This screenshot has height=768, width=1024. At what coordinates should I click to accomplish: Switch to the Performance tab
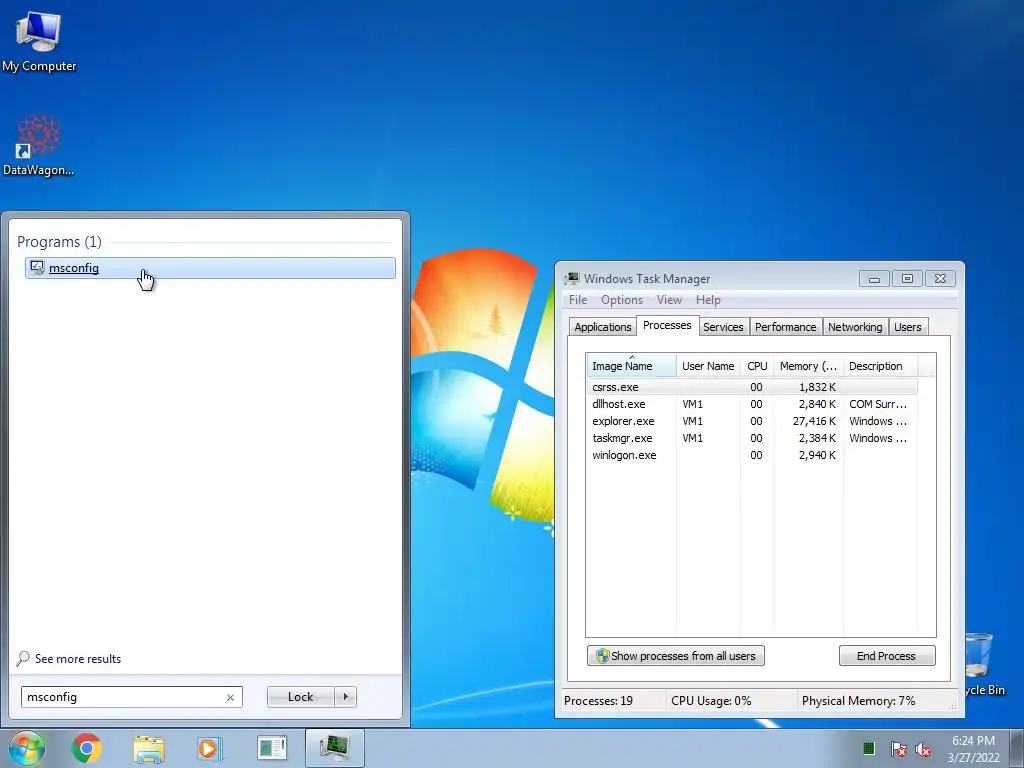786,327
